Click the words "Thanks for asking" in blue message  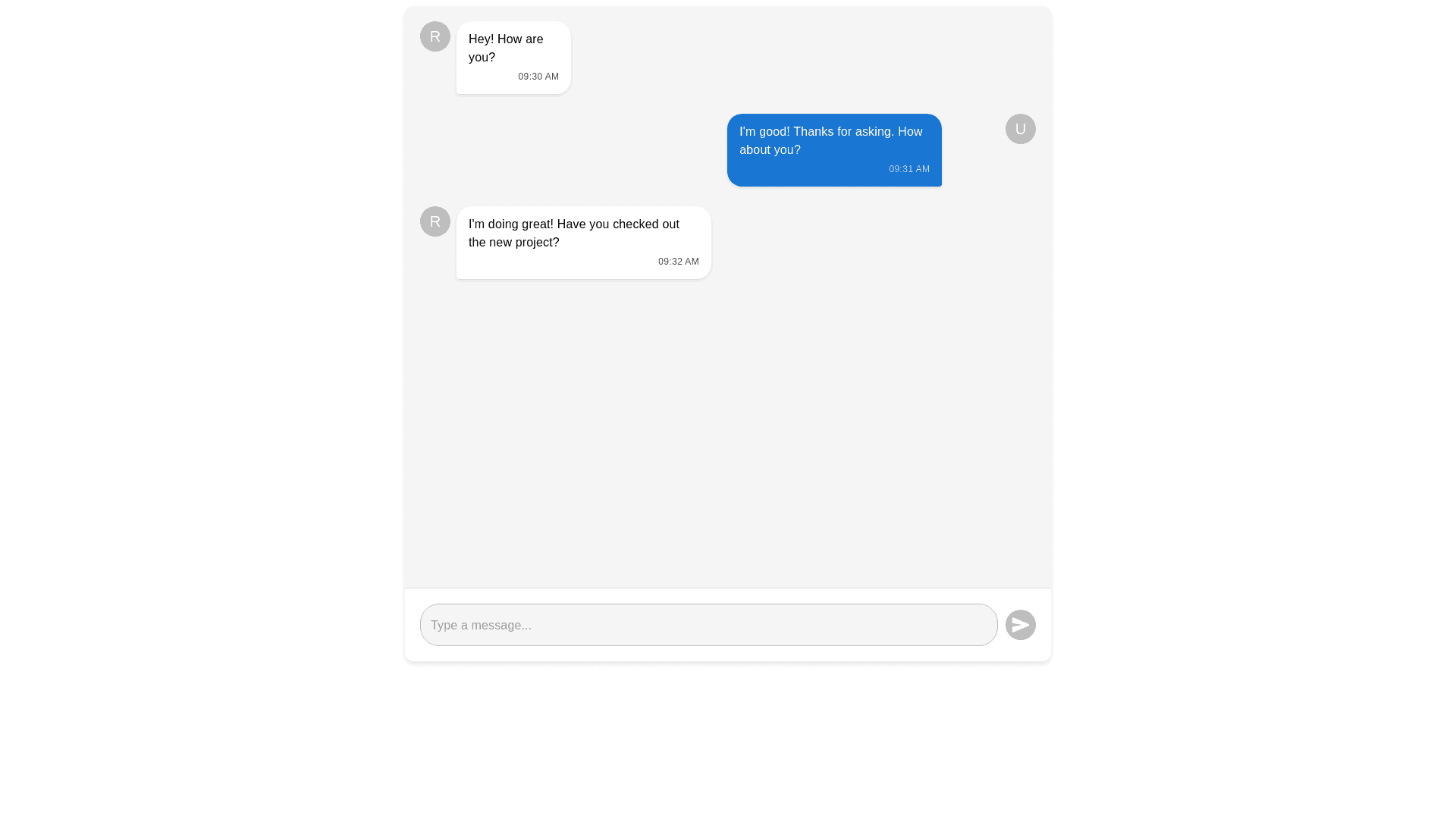coord(843,132)
